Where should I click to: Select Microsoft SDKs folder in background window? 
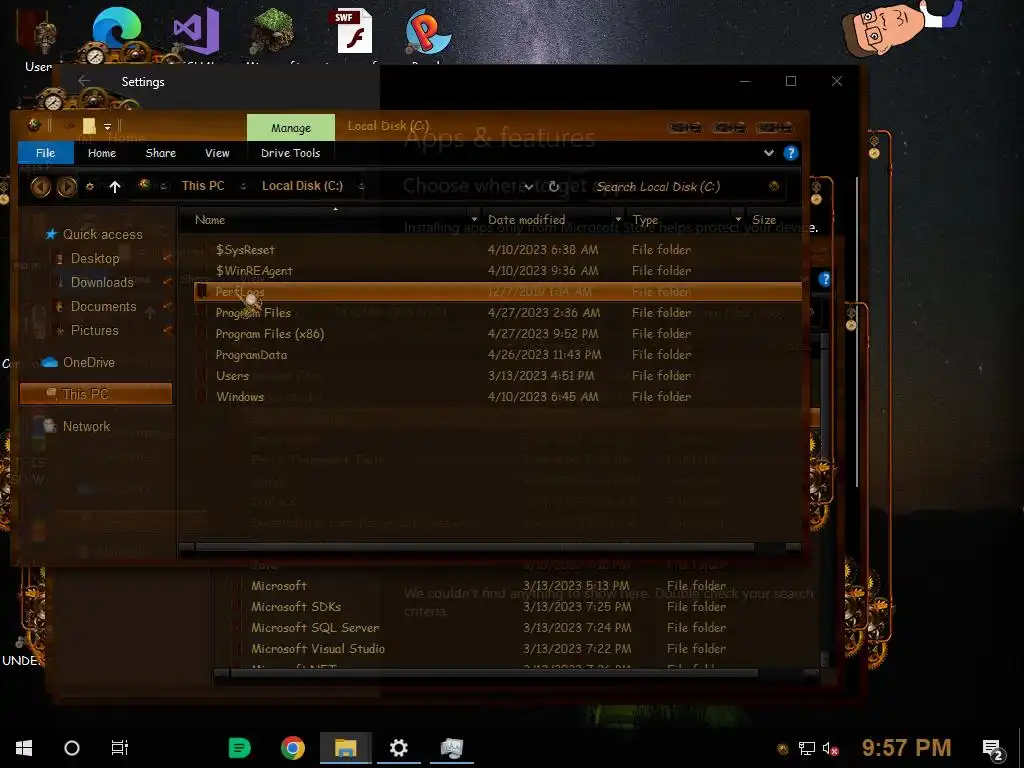296,607
